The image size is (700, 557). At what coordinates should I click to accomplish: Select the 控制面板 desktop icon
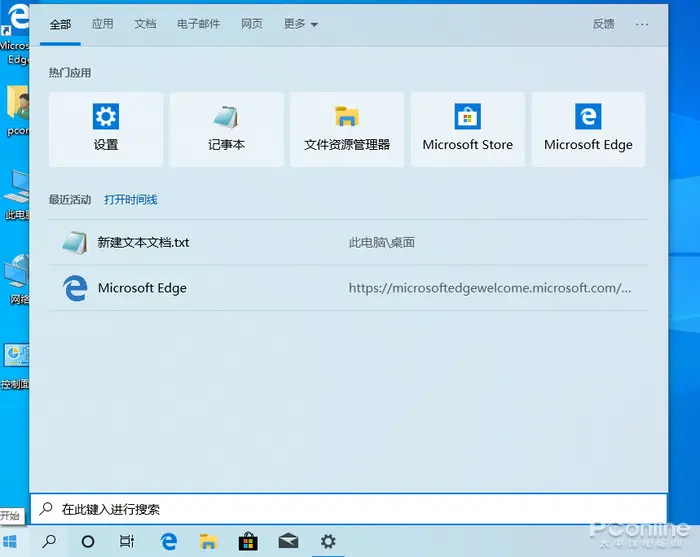coord(15,366)
